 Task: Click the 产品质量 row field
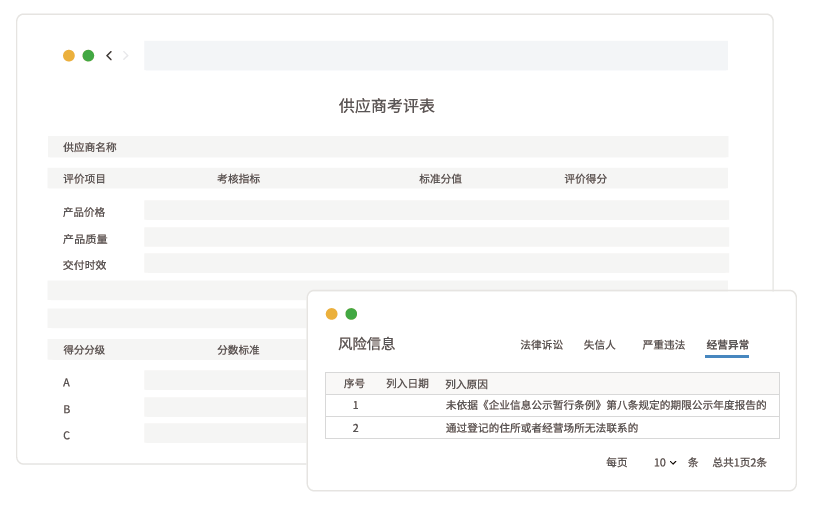435,238
